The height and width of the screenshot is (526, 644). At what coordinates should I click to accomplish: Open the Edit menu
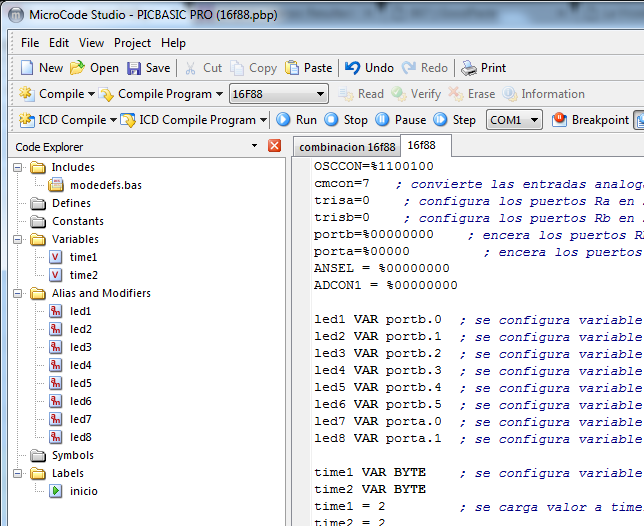pos(59,43)
